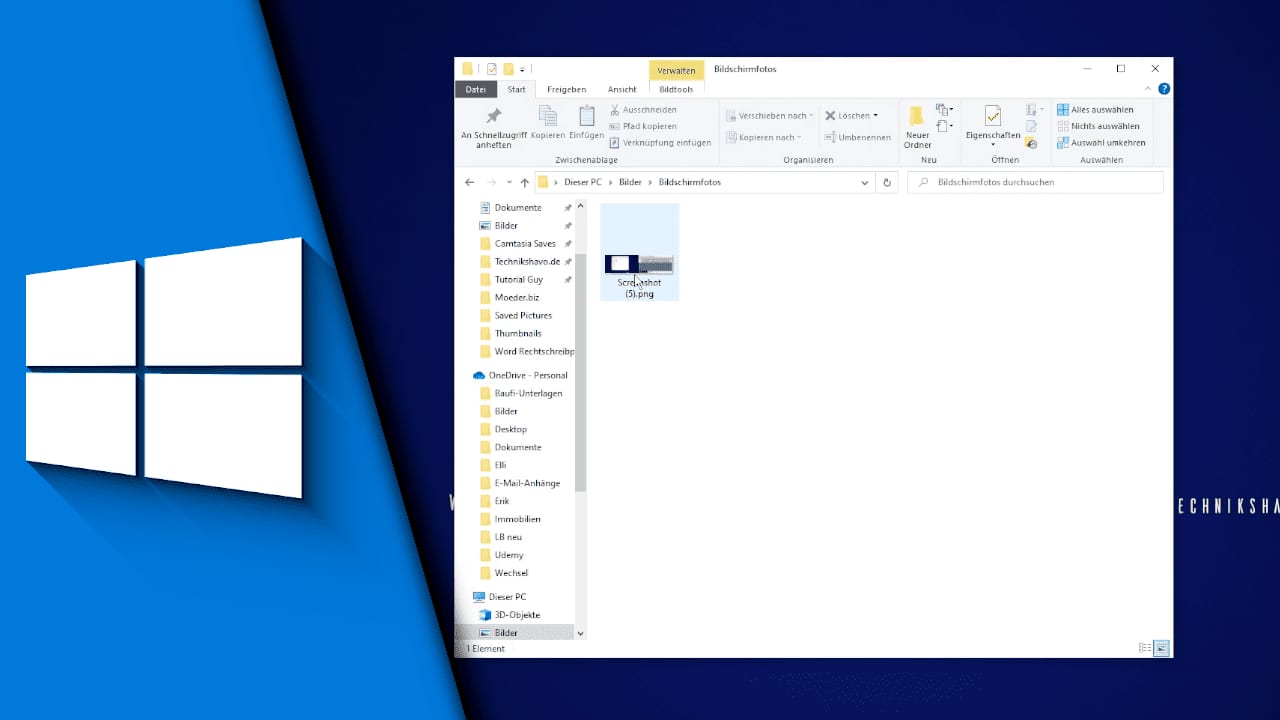Select Dieser PC in the navigation tree
Image resolution: width=1280 pixels, height=720 pixels.
tap(507, 597)
